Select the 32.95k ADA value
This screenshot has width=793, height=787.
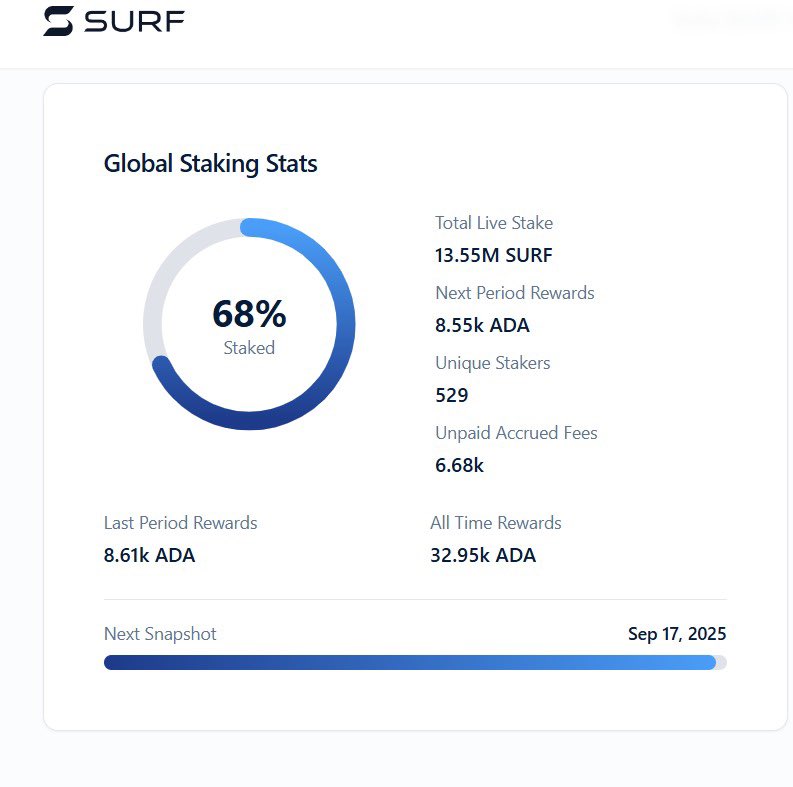[483, 555]
